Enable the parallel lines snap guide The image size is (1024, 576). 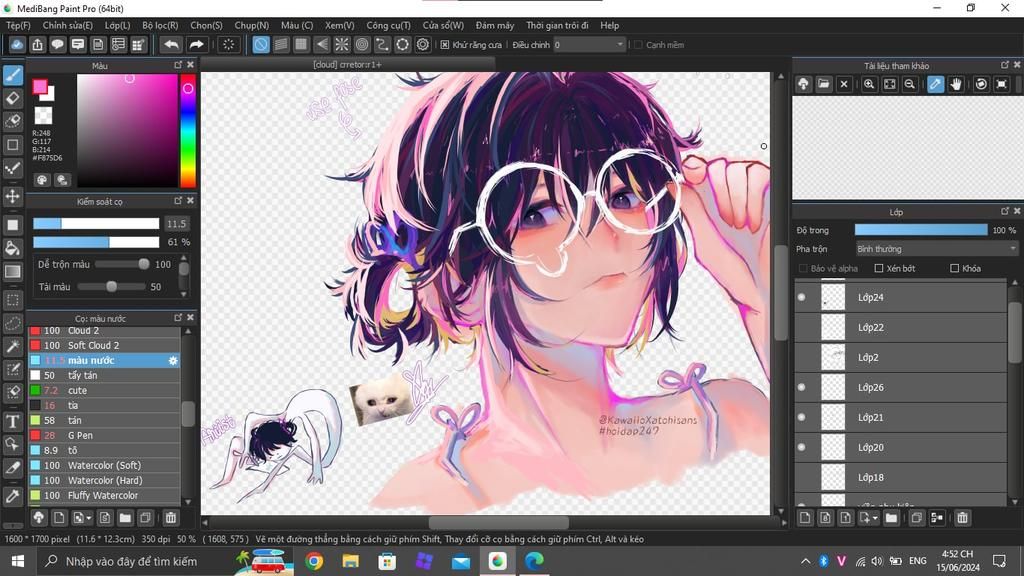pos(281,44)
